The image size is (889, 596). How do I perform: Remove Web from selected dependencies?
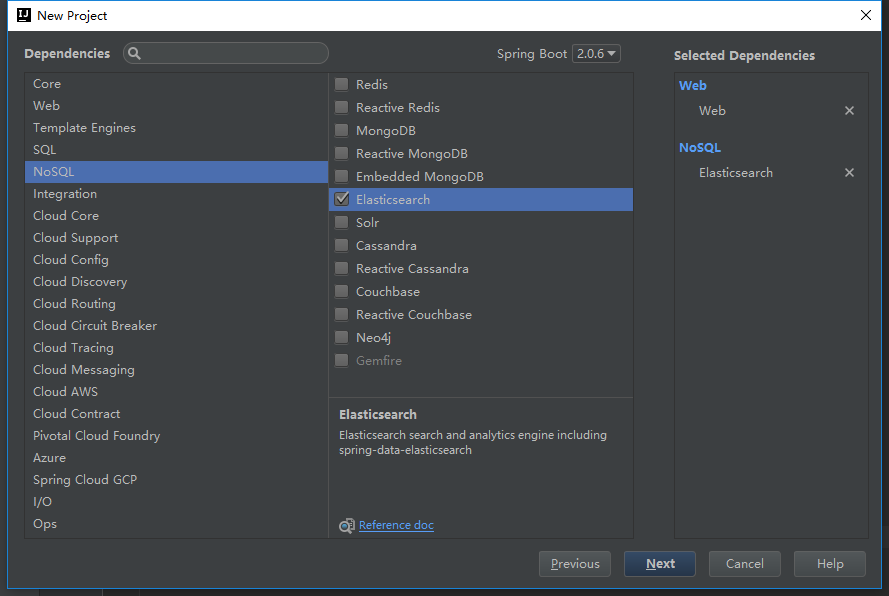[x=849, y=111]
